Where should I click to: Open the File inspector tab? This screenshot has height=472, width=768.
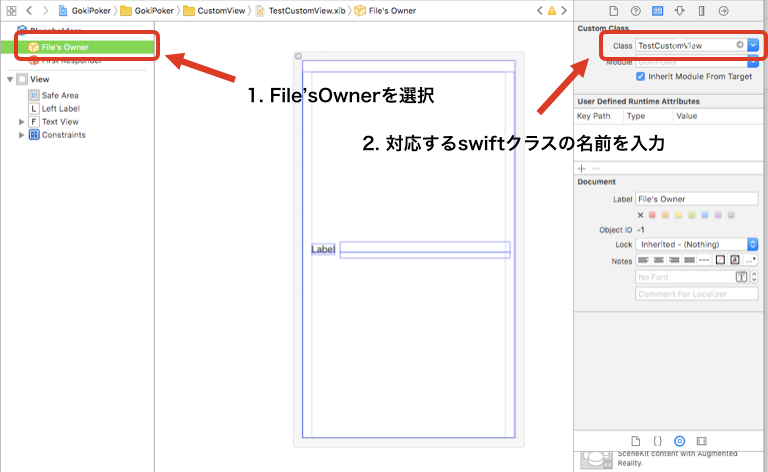(613, 11)
